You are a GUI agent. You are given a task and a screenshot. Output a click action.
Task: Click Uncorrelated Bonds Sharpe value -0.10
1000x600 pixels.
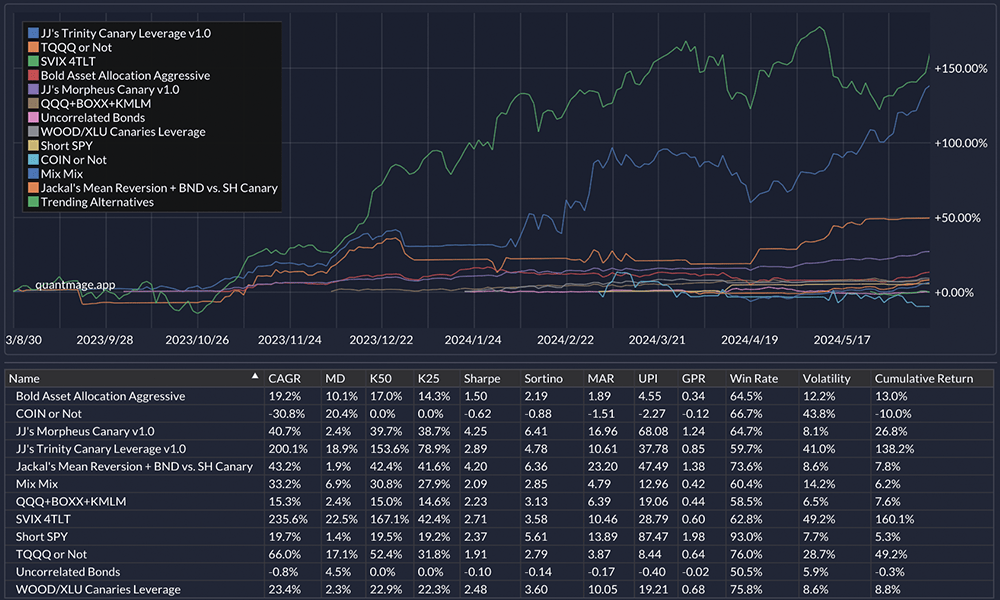coord(478,571)
